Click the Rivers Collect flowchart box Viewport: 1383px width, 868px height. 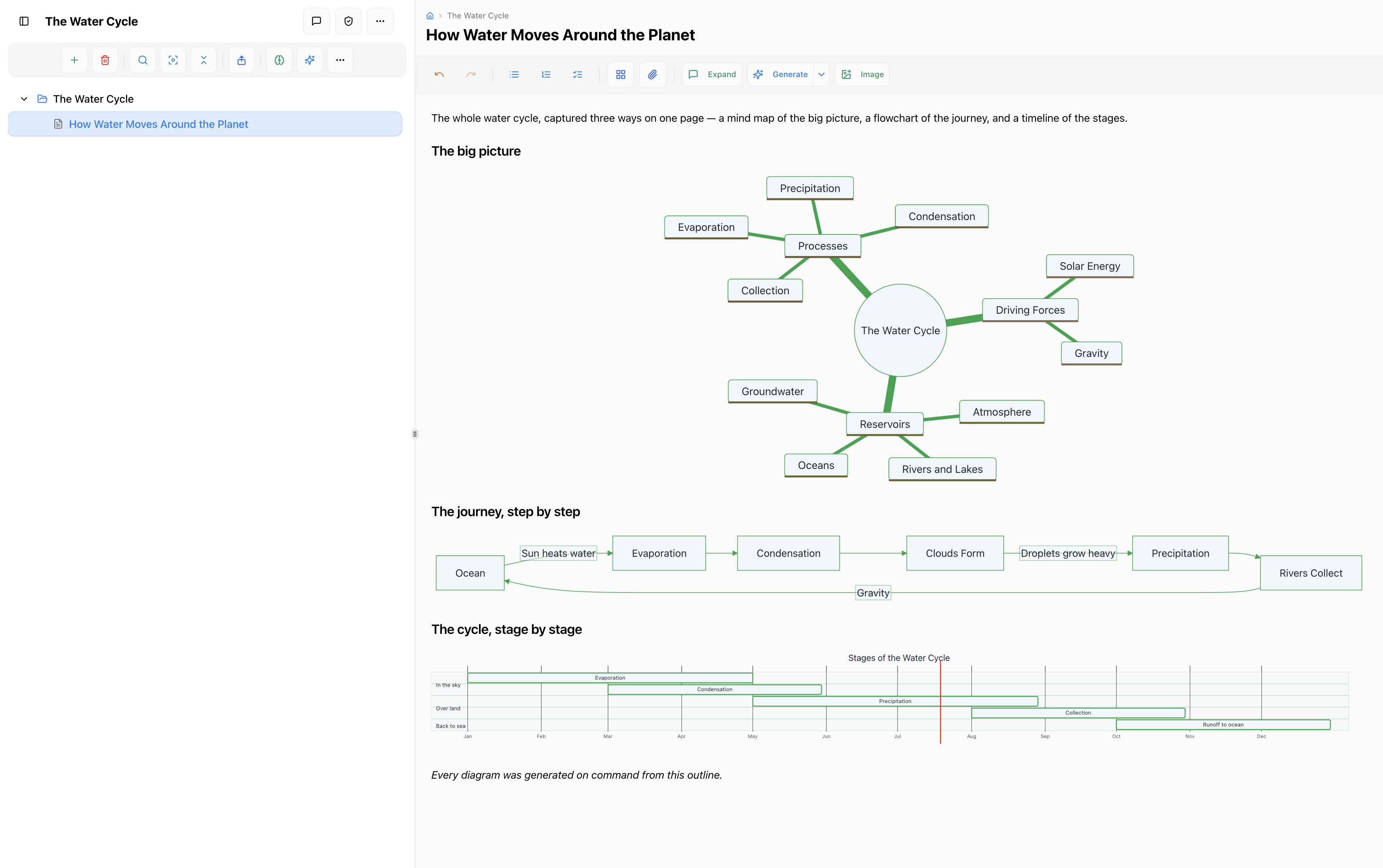click(1311, 573)
